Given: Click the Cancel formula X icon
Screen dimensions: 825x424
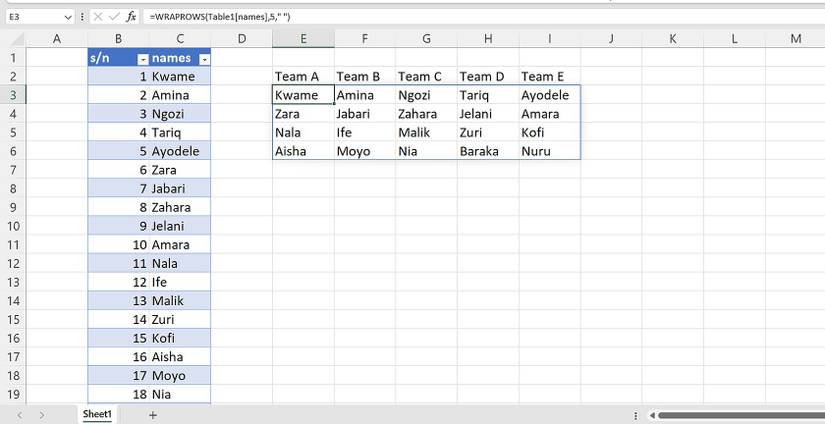Looking at the screenshot, I should [x=100, y=17].
